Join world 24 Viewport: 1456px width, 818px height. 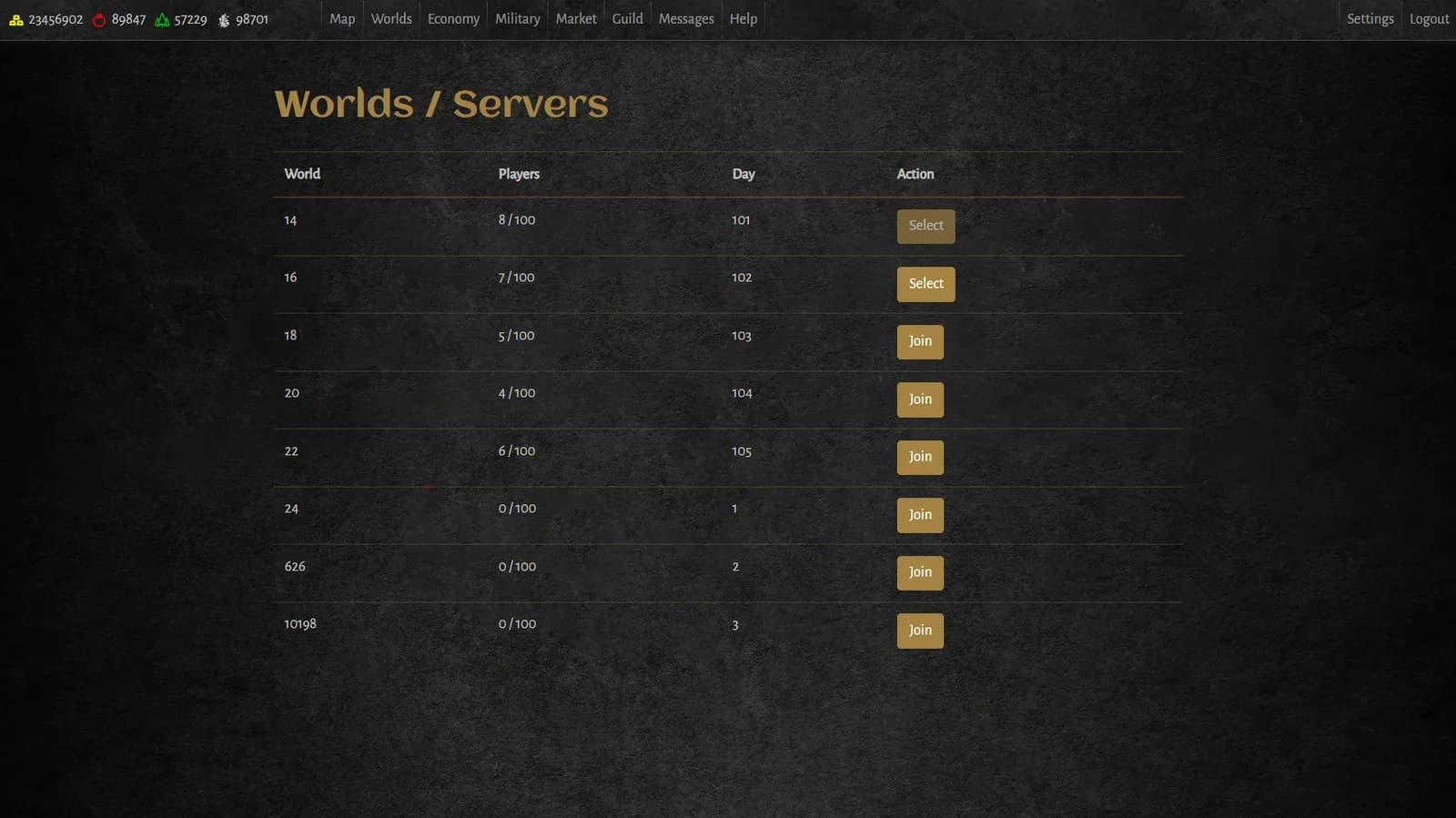[920, 515]
